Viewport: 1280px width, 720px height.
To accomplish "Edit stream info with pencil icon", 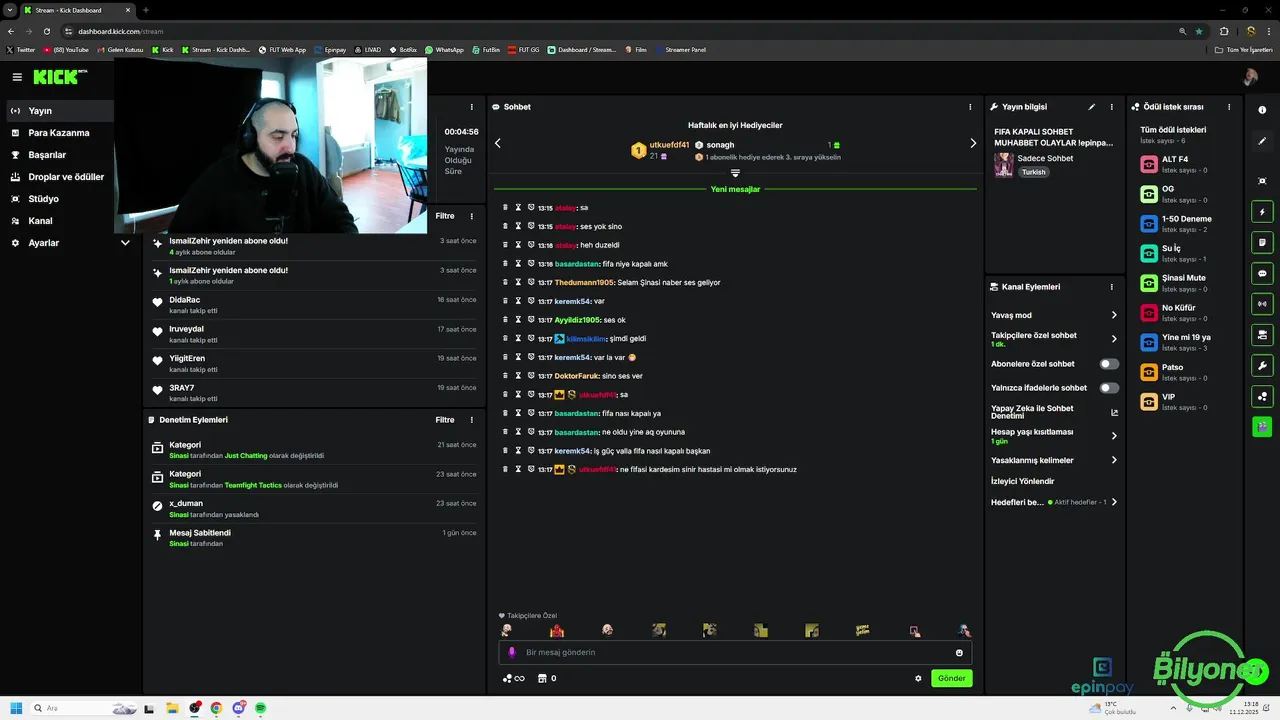I will [x=1092, y=107].
